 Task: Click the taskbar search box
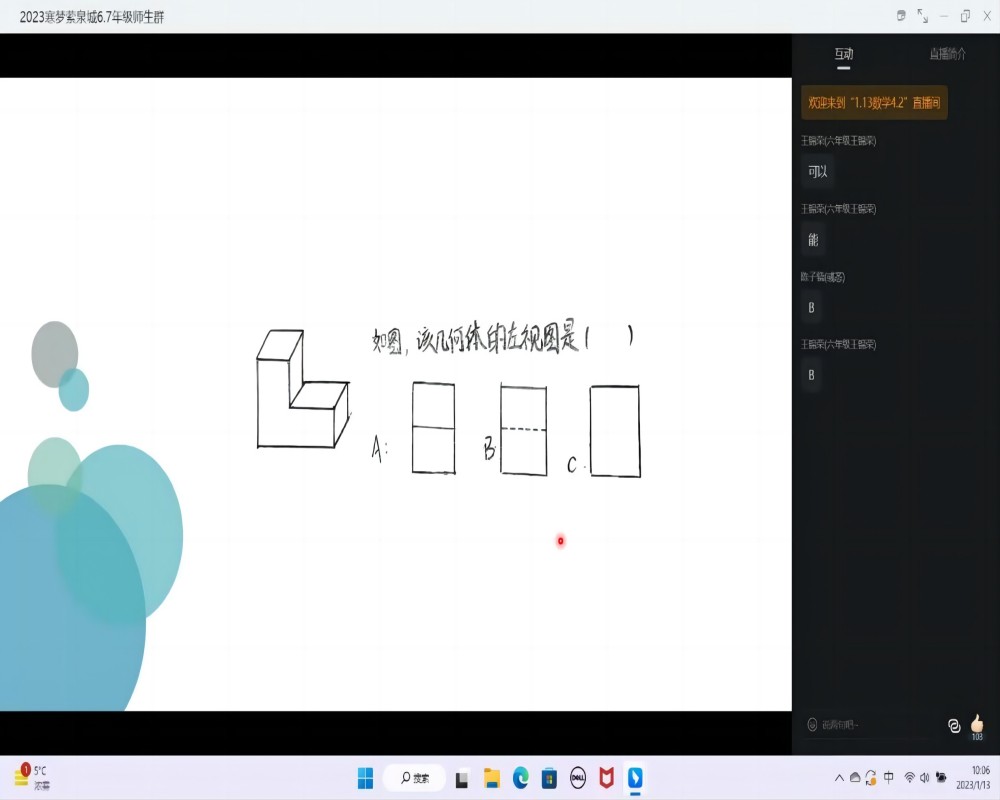pyautogui.click(x=415, y=777)
